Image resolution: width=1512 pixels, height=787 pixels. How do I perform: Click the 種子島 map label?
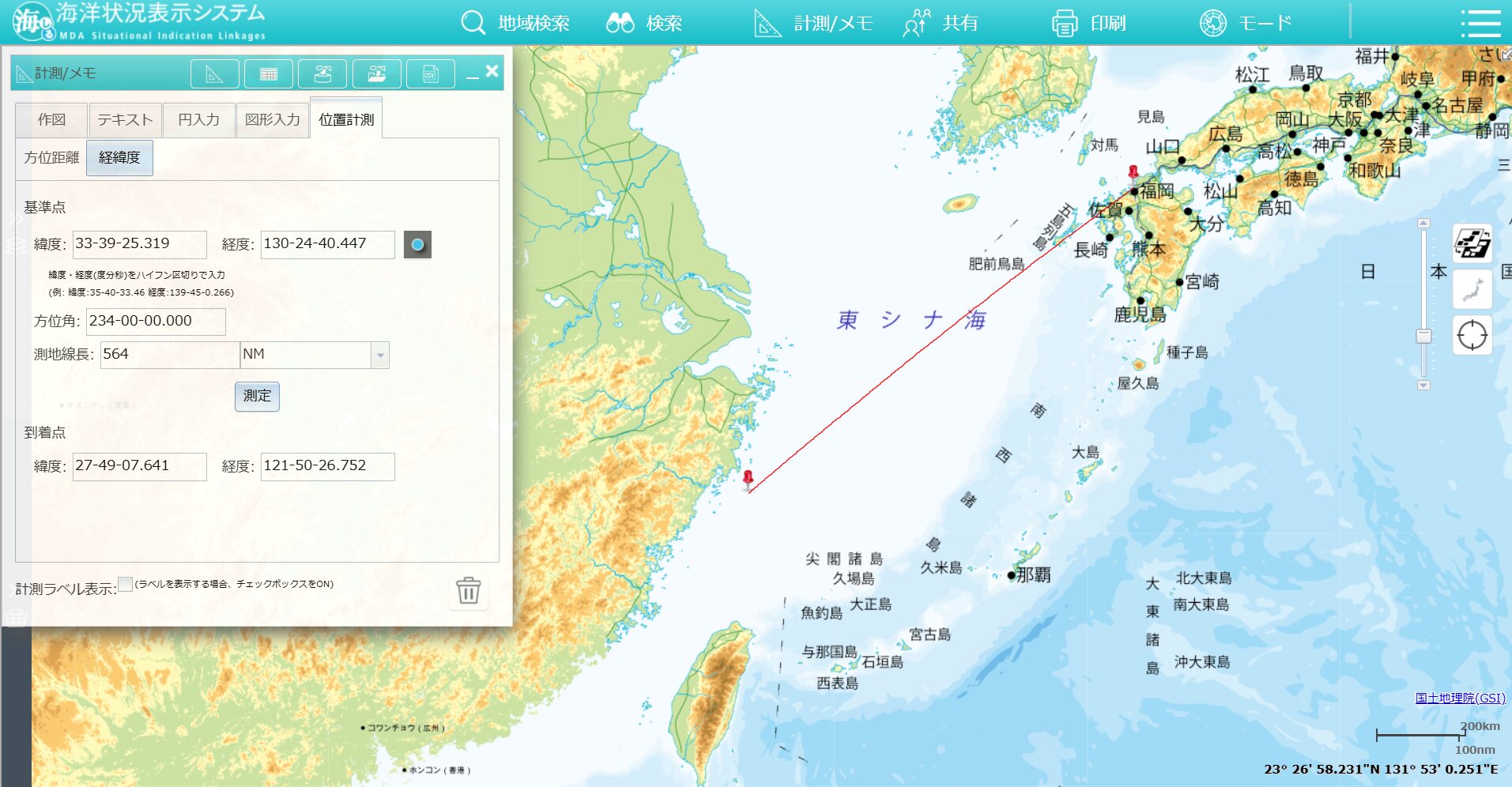(1187, 352)
